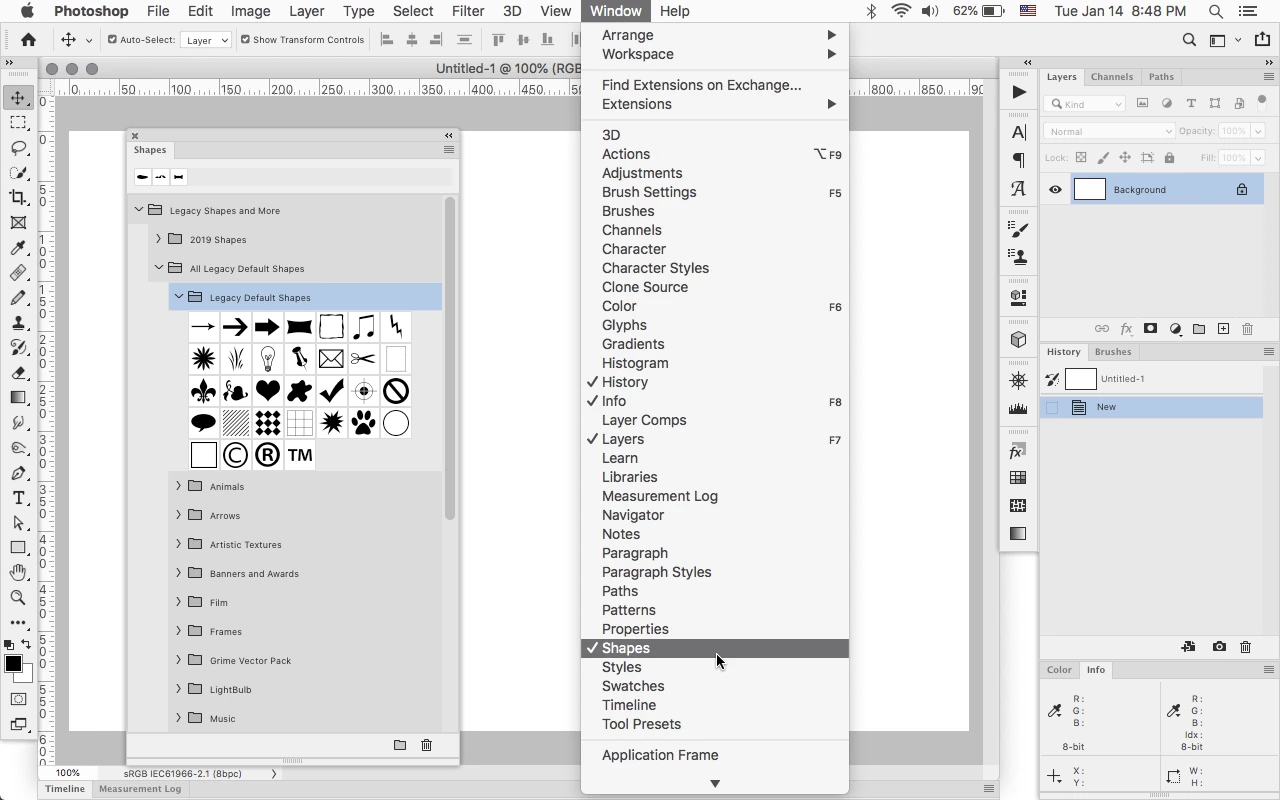1280x800 pixels.
Task: Click the fleur-de-lis shape
Action: [204, 391]
